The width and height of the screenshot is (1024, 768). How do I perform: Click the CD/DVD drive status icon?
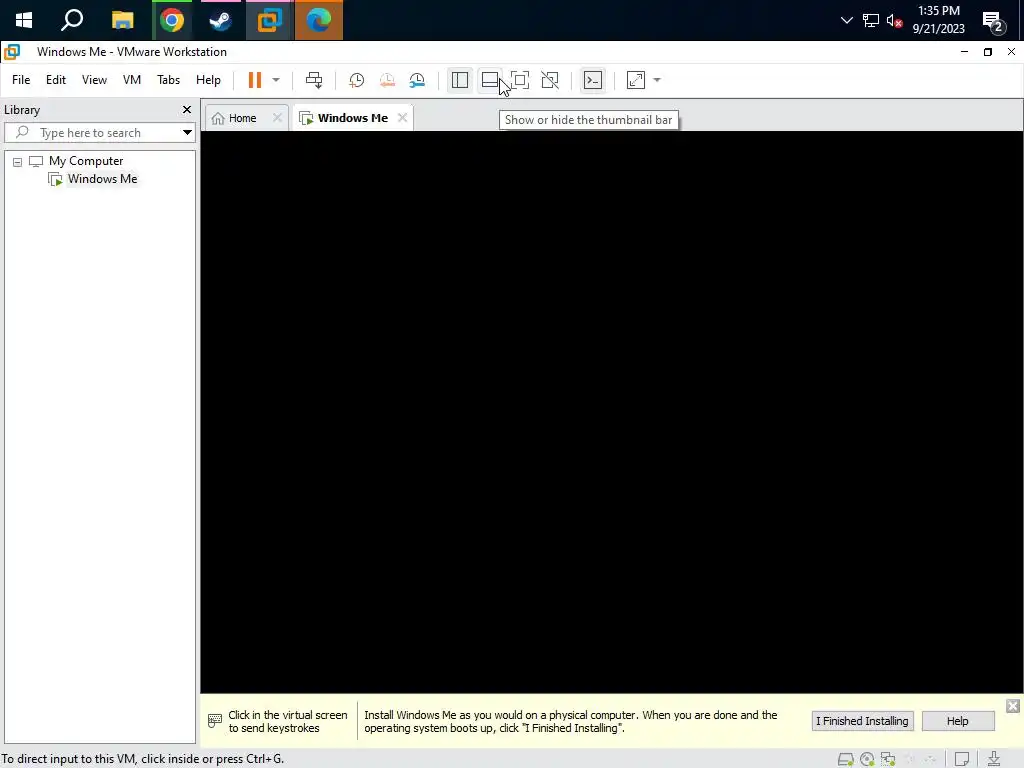tap(867, 760)
